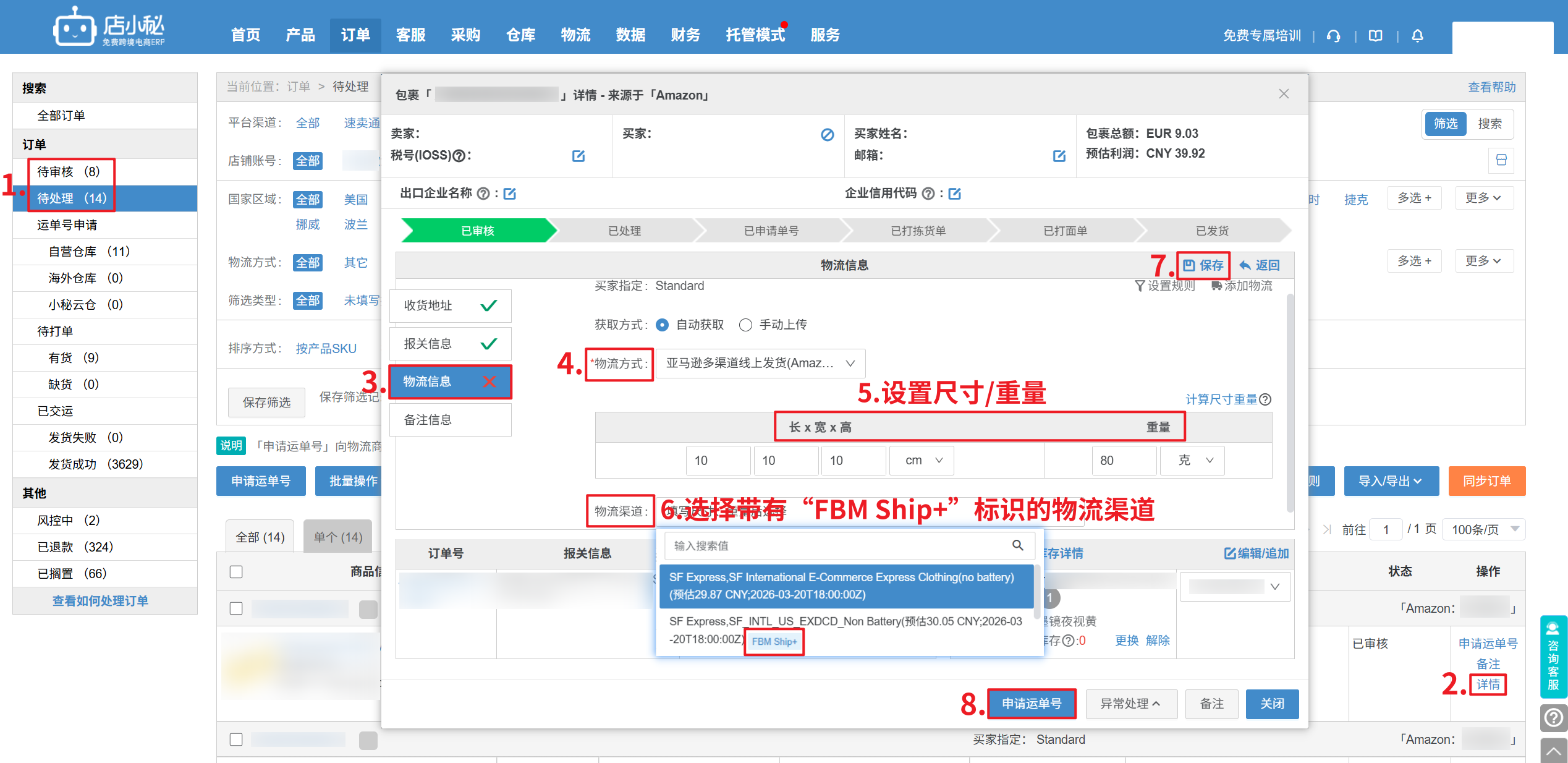Click the notification bell icon
1568x763 pixels.
click(x=1418, y=36)
